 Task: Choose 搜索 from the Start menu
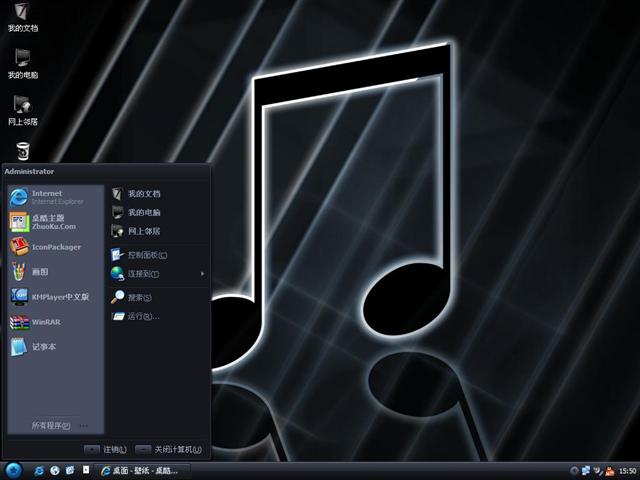pyautogui.click(x=138, y=297)
